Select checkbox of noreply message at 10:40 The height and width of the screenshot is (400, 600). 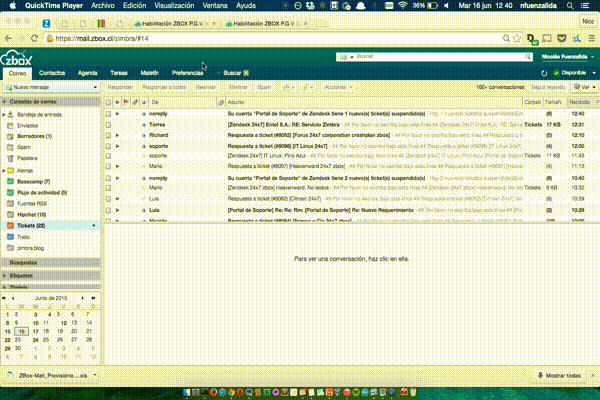[108, 178]
